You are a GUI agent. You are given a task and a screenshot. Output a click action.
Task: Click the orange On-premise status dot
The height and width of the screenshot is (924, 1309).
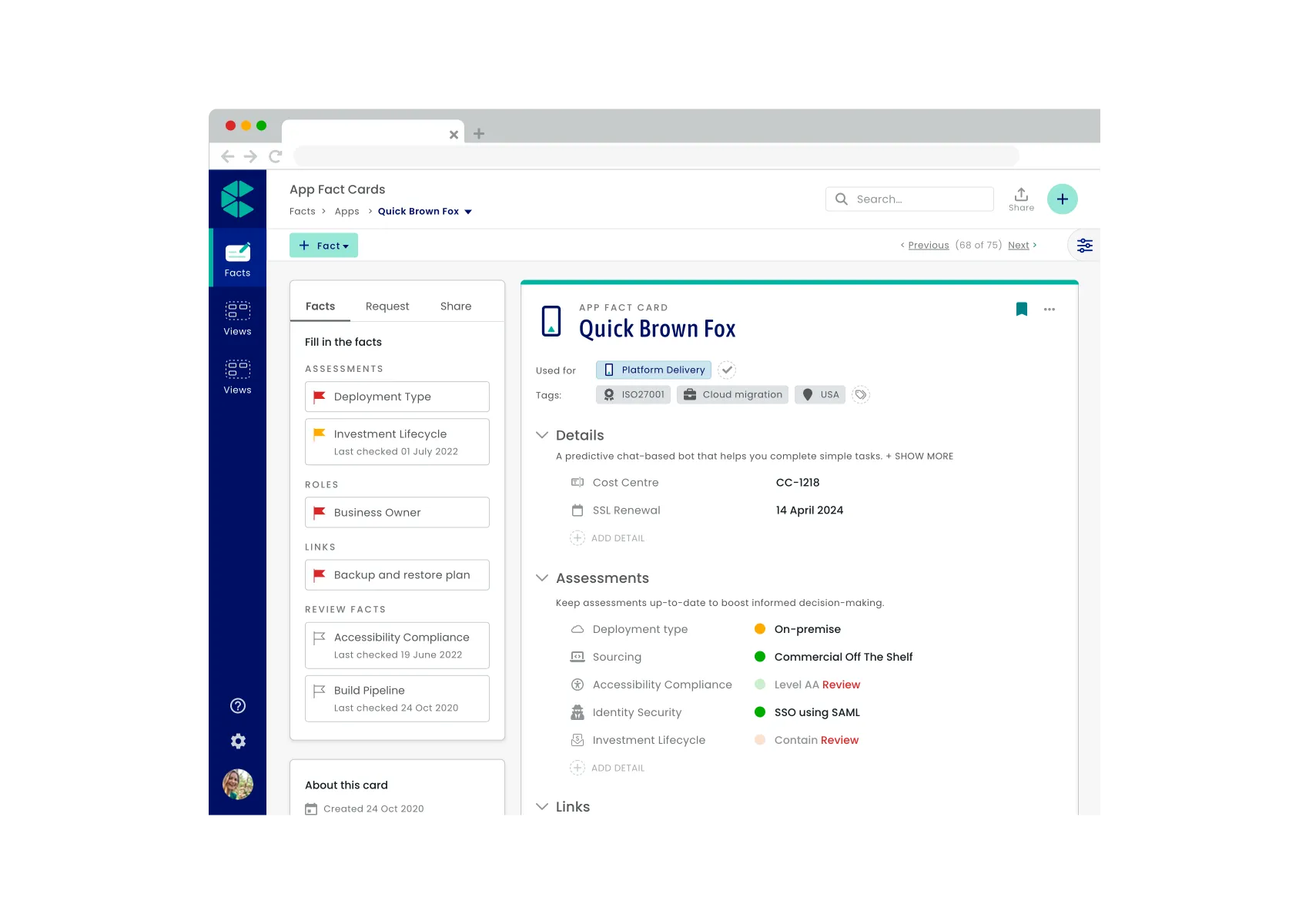760,629
